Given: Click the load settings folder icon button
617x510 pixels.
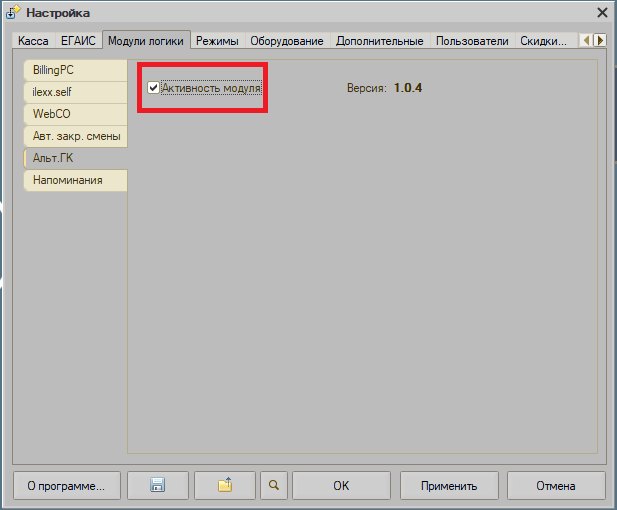Looking at the screenshot, I should click(225, 485).
